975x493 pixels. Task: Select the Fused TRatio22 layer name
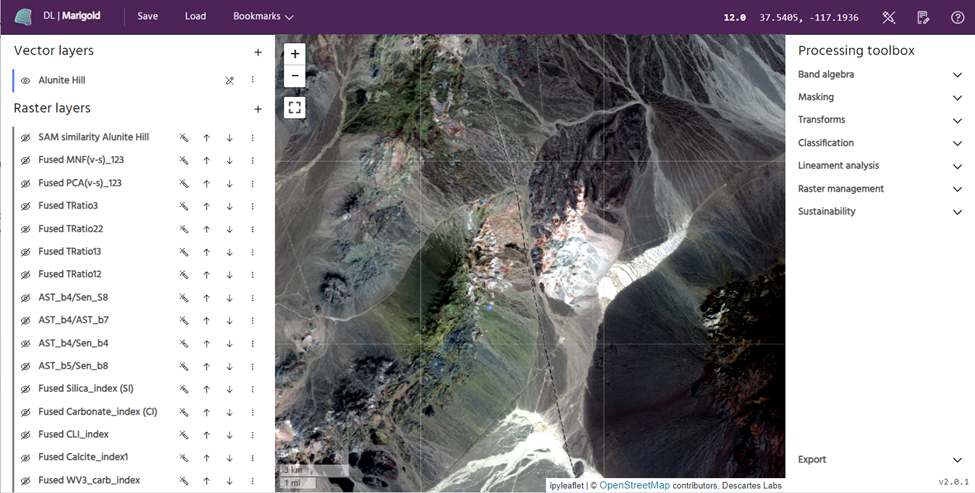71,229
